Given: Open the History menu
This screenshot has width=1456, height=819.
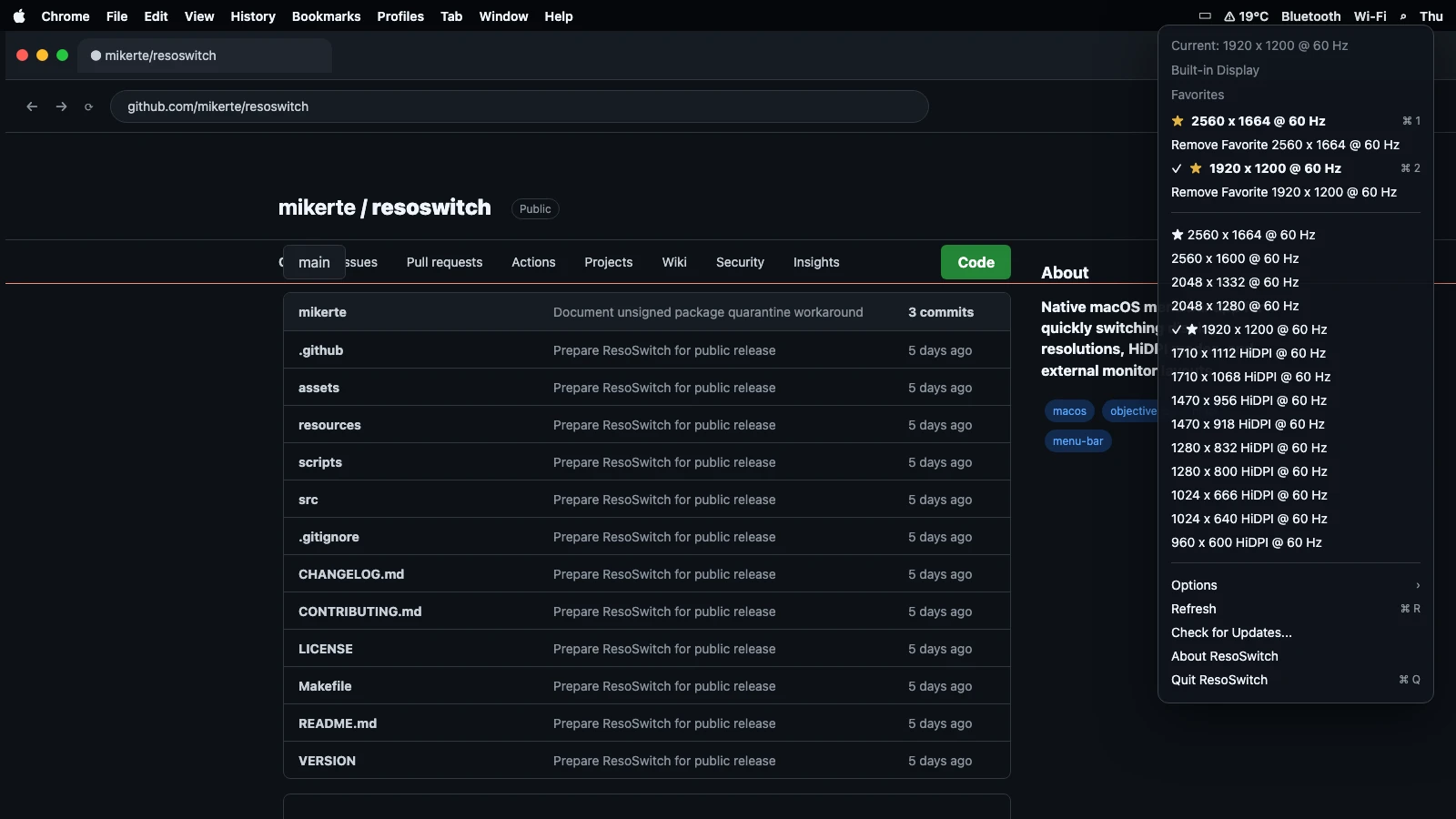Looking at the screenshot, I should [253, 16].
